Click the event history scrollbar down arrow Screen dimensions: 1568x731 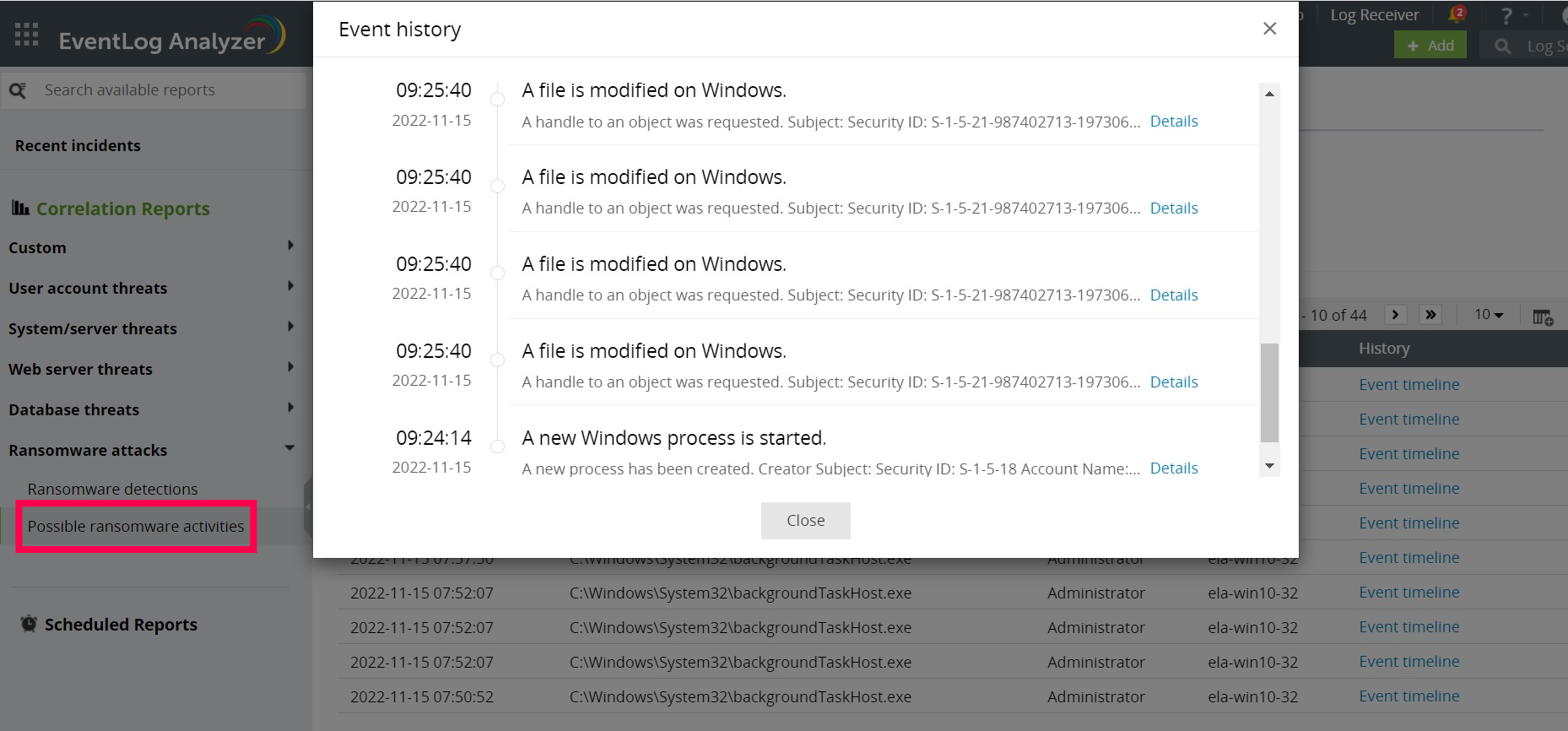click(x=1269, y=466)
